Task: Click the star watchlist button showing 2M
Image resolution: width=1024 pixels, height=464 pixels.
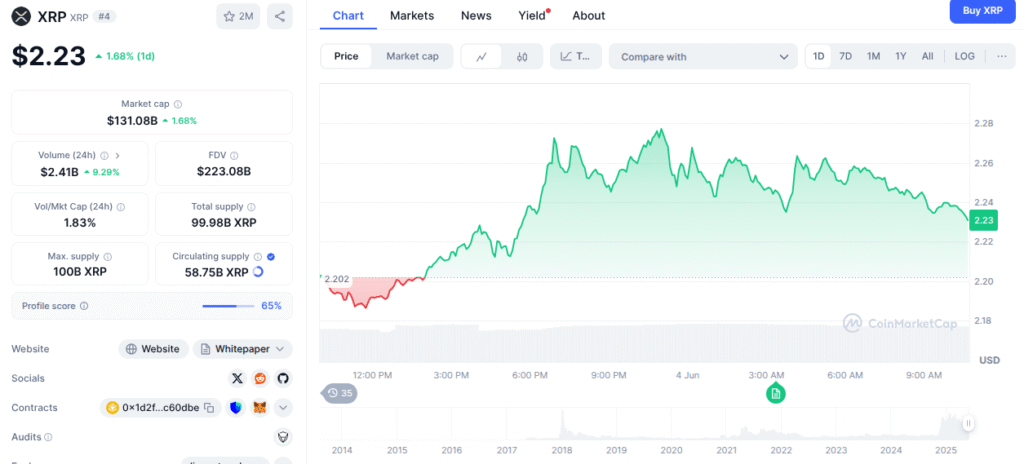Action: [x=238, y=16]
